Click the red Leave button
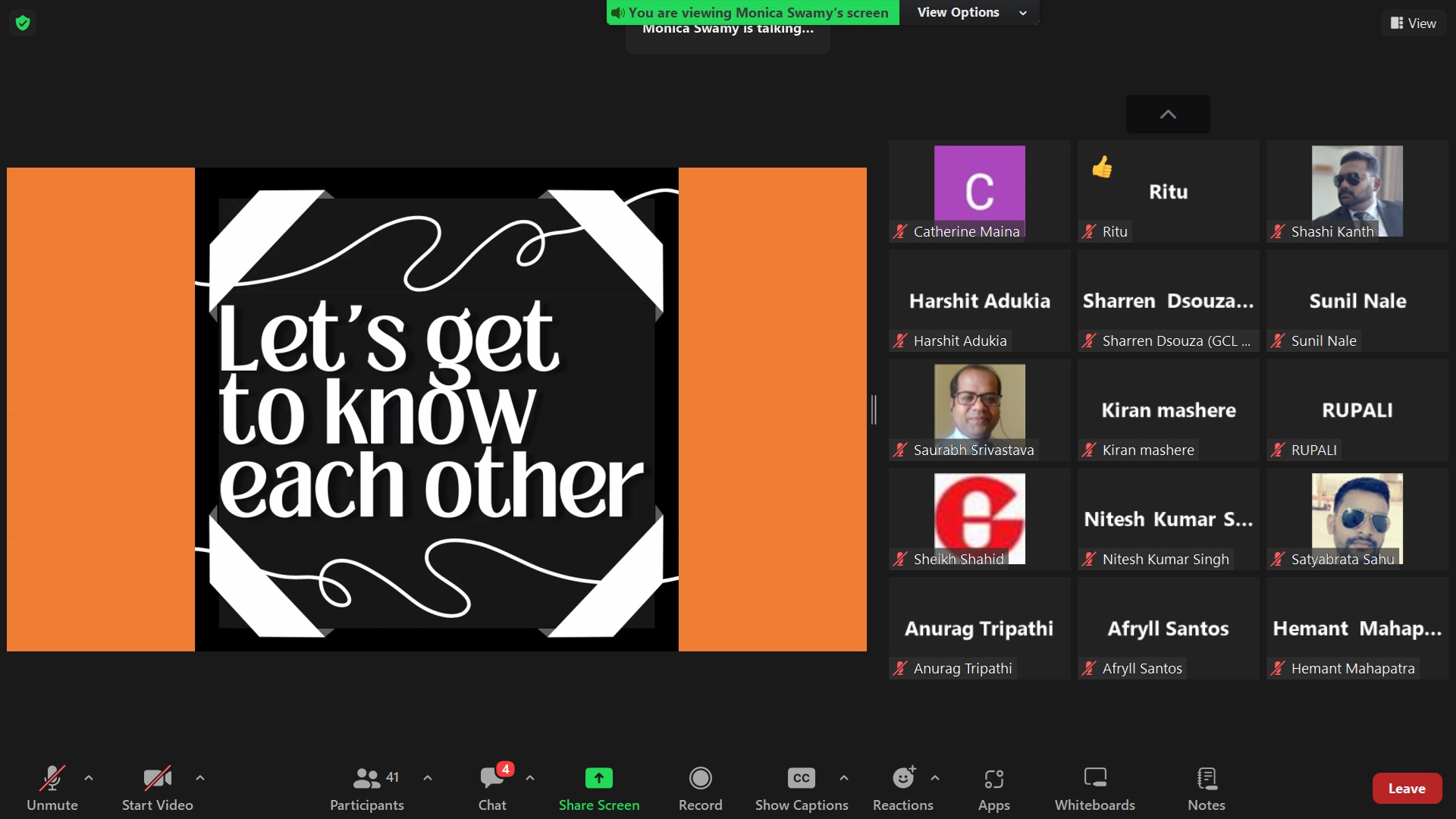The width and height of the screenshot is (1456, 819). [1406, 789]
